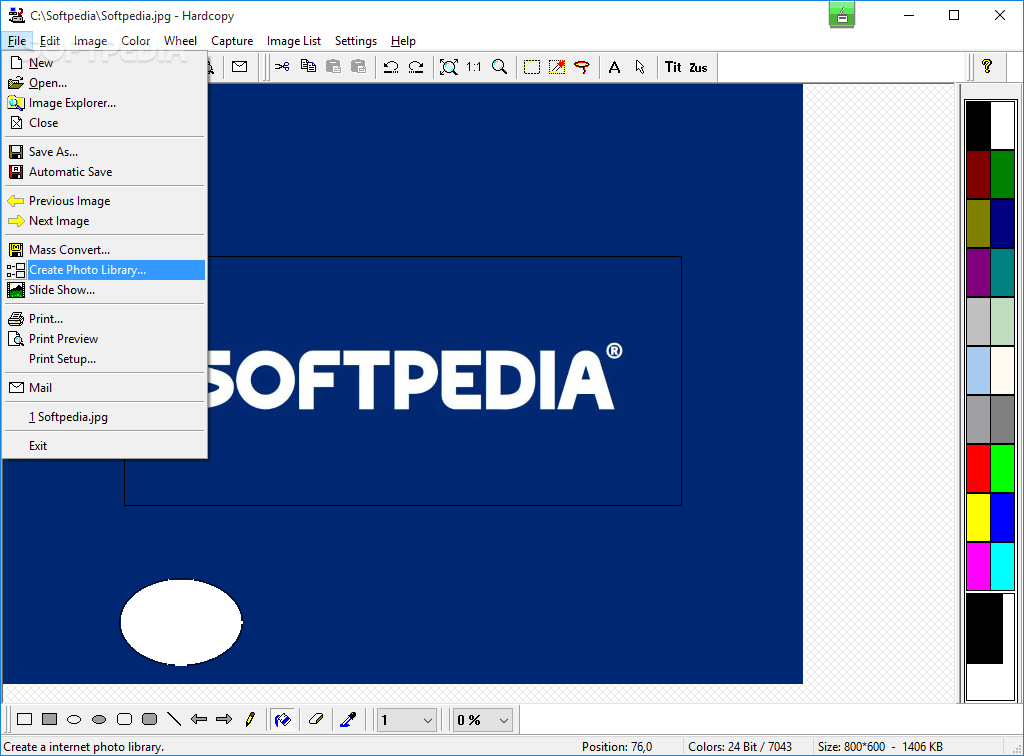Activate the dashed rectangle selection tool
Viewport: 1024px width, 756px height.
pyautogui.click(x=532, y=67)
